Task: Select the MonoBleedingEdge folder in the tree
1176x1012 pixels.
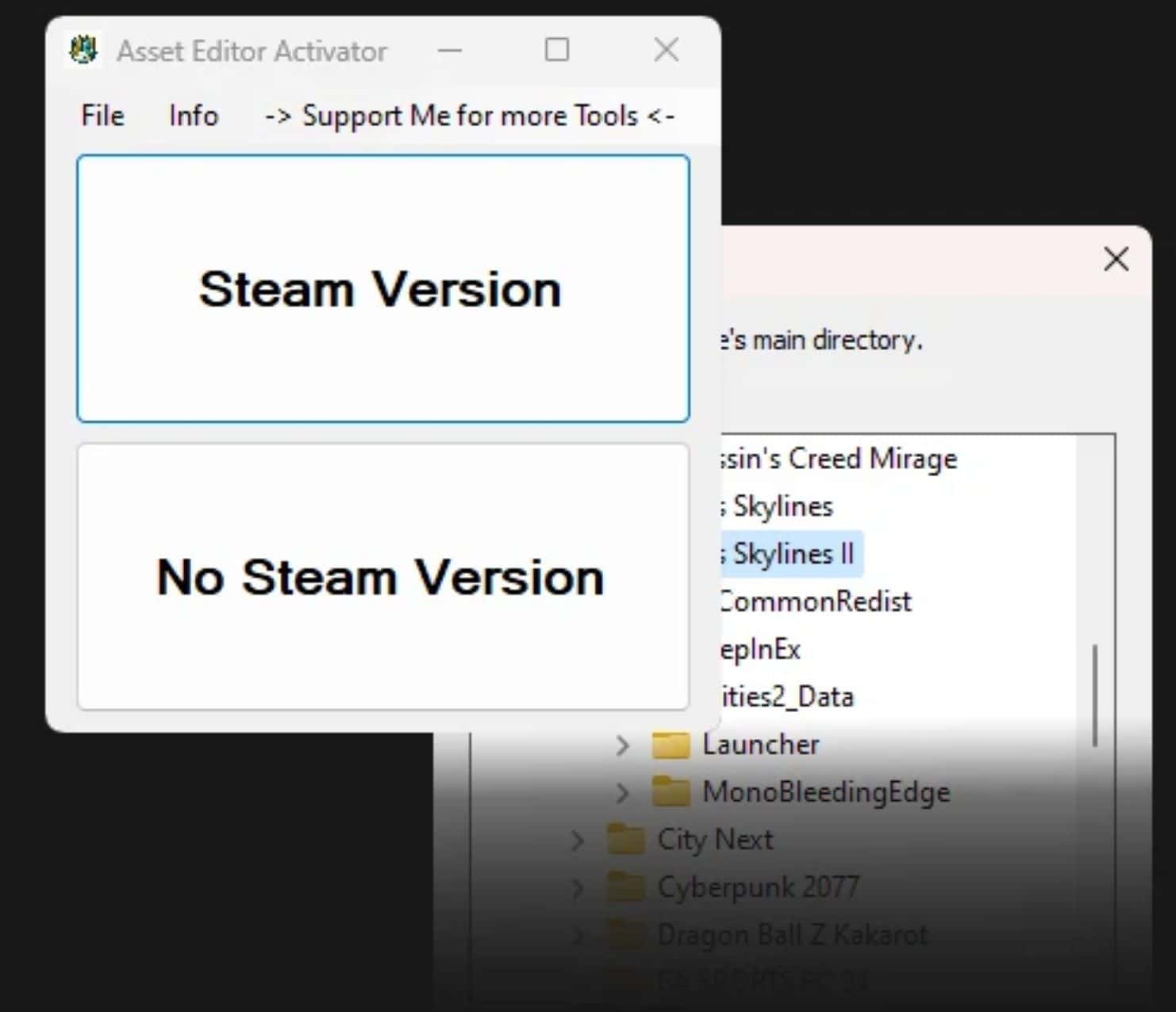Action: 826,792
